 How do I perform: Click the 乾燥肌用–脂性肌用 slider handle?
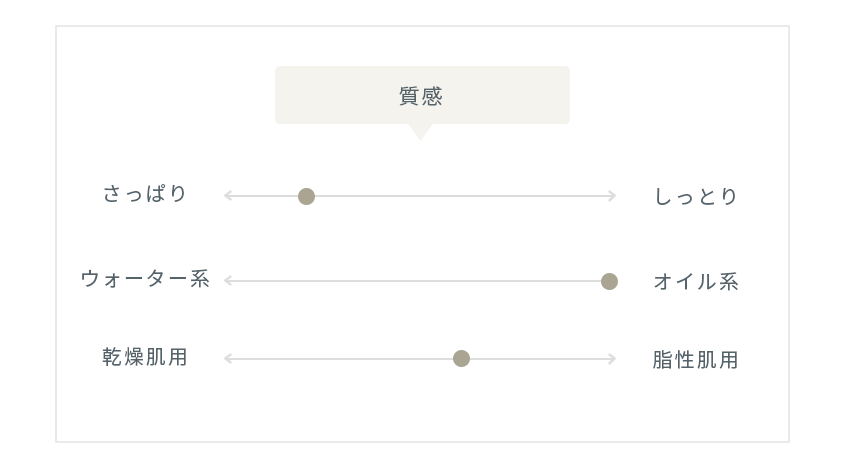[x=461, y=358]
